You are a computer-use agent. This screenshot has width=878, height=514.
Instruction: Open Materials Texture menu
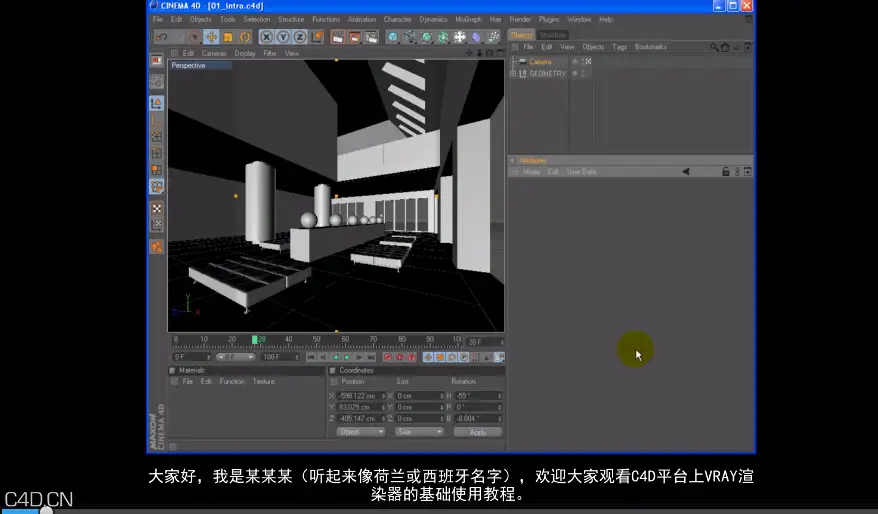point(264,382)
